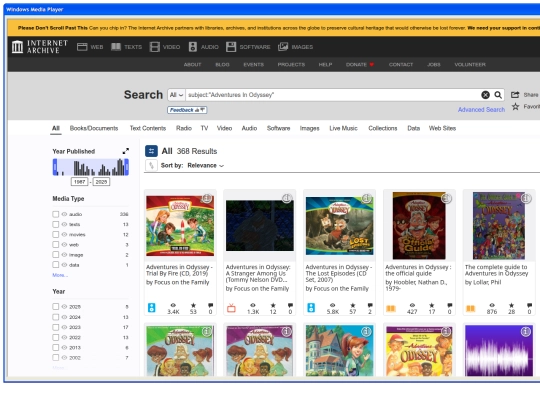Check the web media type checkbox
Image resolution: width=540 pixels, height=405 pixels.
click(56, 245)
